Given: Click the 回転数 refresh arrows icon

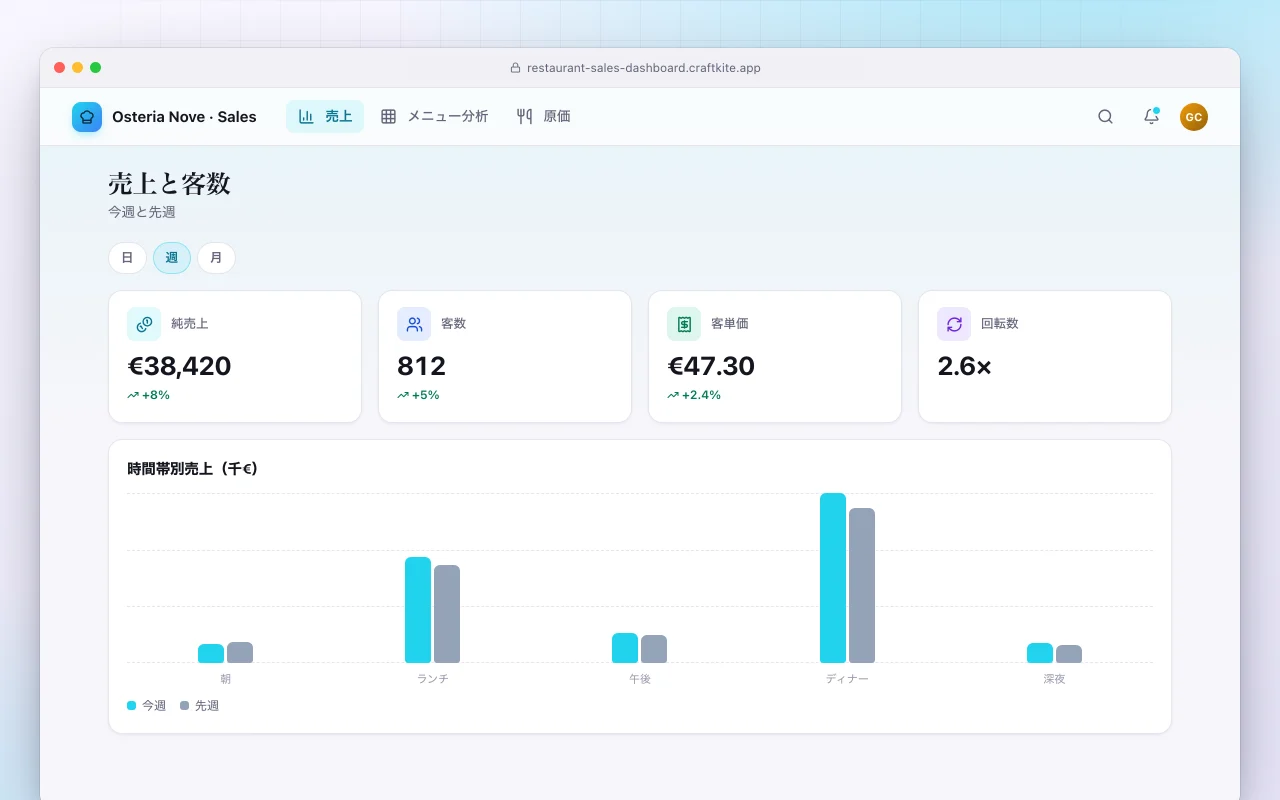Looking at the screenshot, I should click(954, 324).
